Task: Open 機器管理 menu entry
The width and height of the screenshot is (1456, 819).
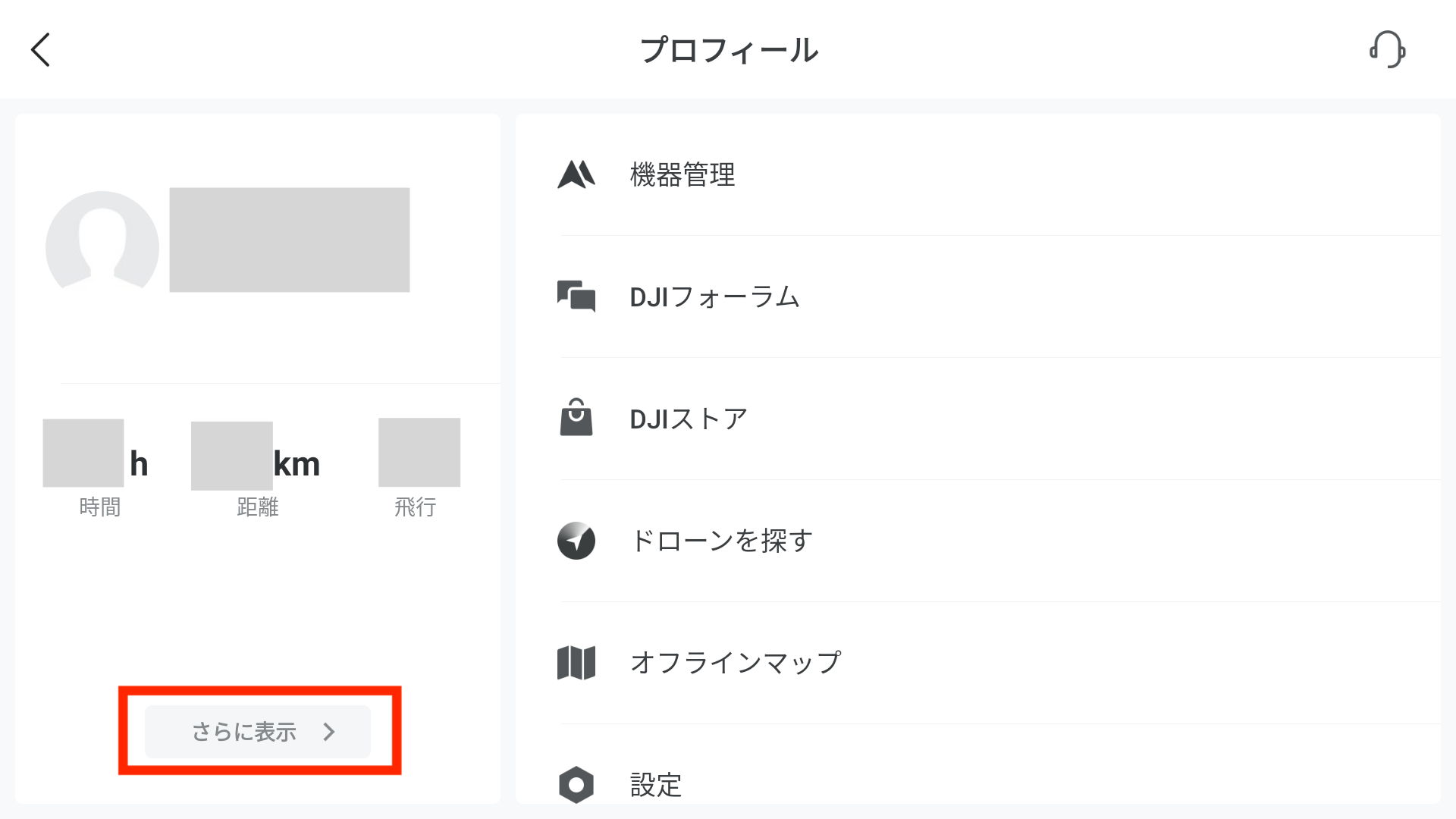Action: [x=682, y=175]
